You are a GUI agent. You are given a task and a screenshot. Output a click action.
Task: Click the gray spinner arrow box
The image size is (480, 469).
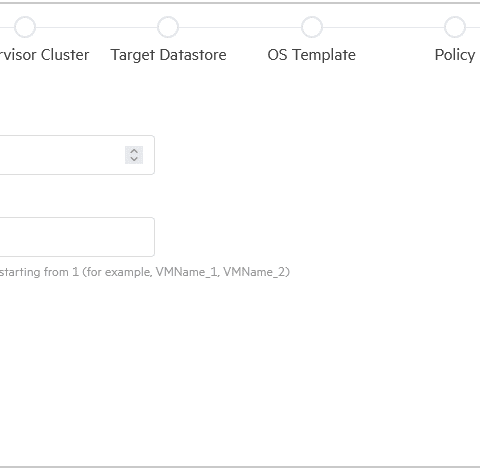(x=134, y=155)
